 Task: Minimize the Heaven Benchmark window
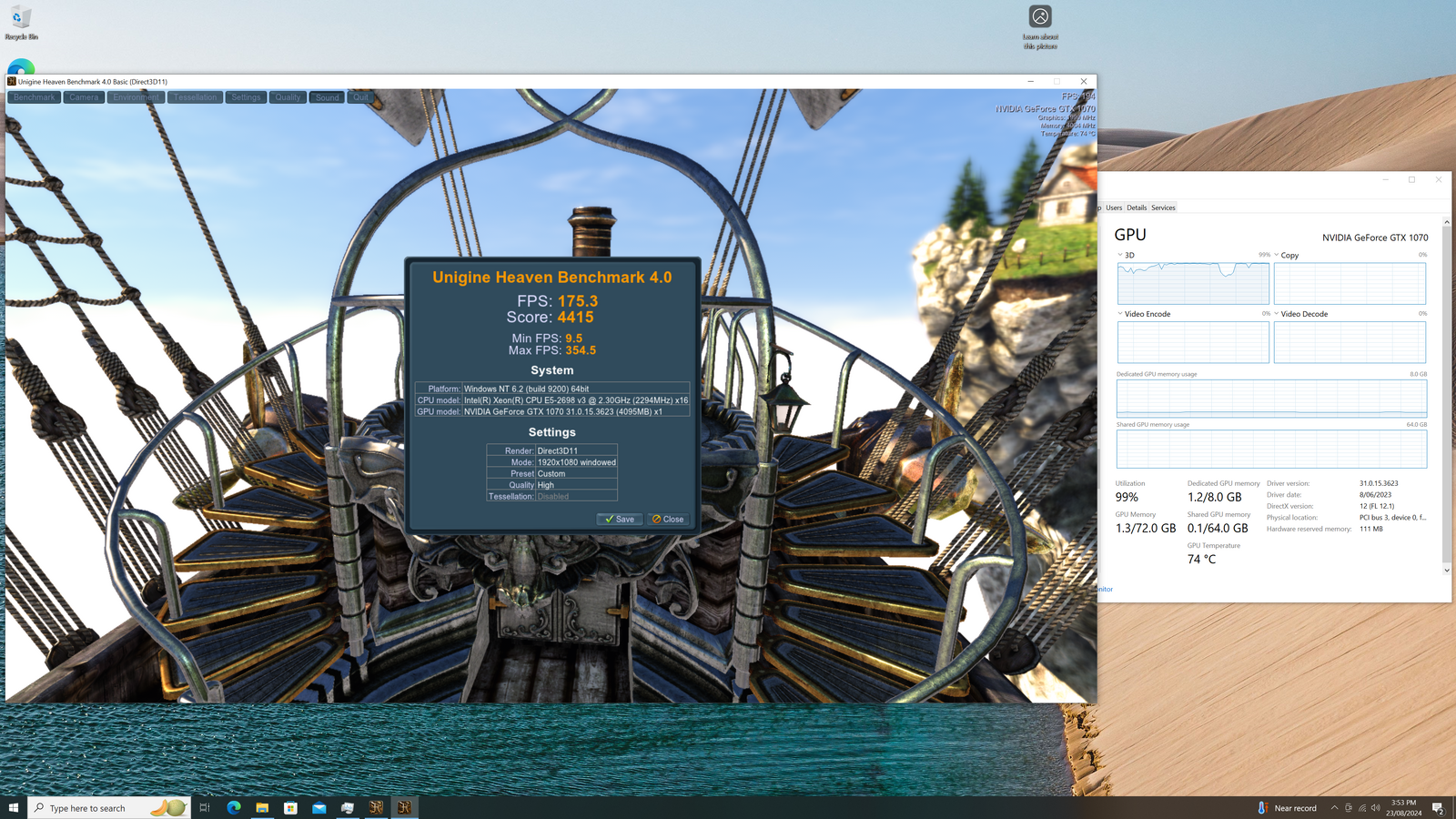pos(1030,81)
